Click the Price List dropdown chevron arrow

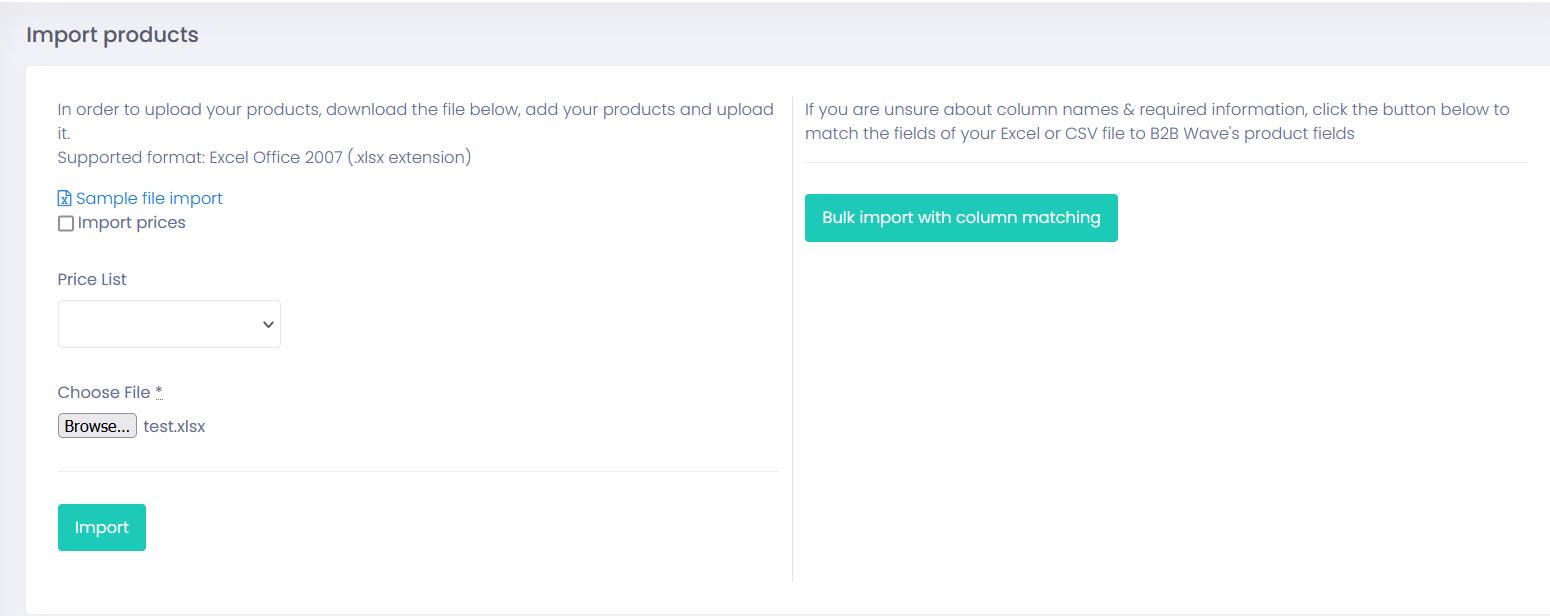[x=267, y=324]
